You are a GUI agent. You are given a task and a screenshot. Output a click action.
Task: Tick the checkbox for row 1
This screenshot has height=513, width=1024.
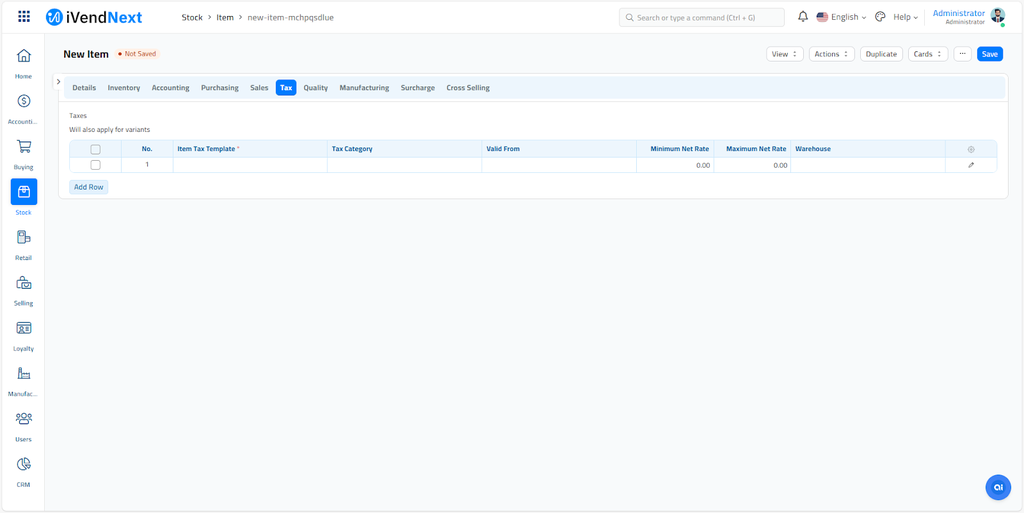pyautogui.click(x=95, y=165)
